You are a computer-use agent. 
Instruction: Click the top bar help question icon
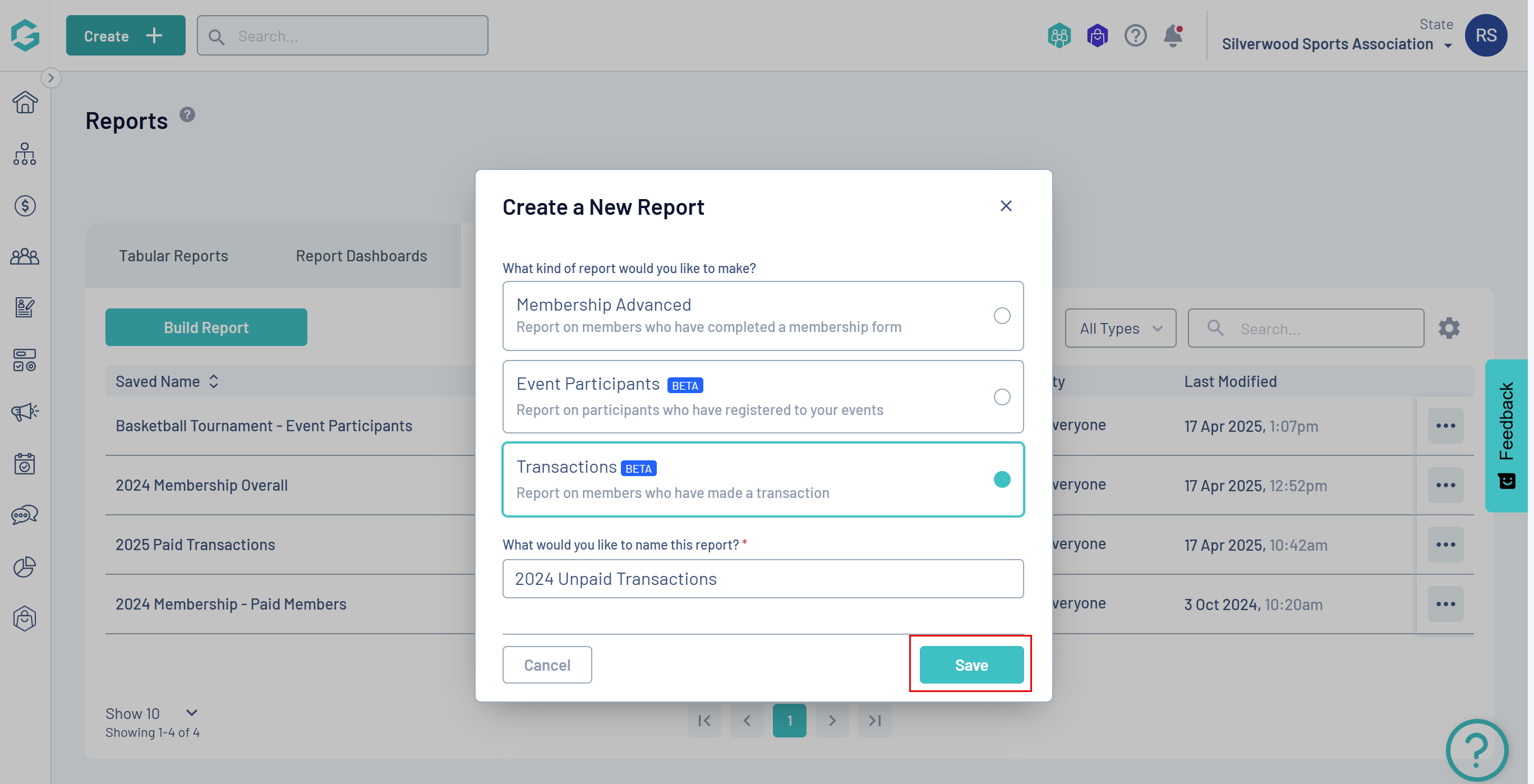click(x=1135, y=36)
